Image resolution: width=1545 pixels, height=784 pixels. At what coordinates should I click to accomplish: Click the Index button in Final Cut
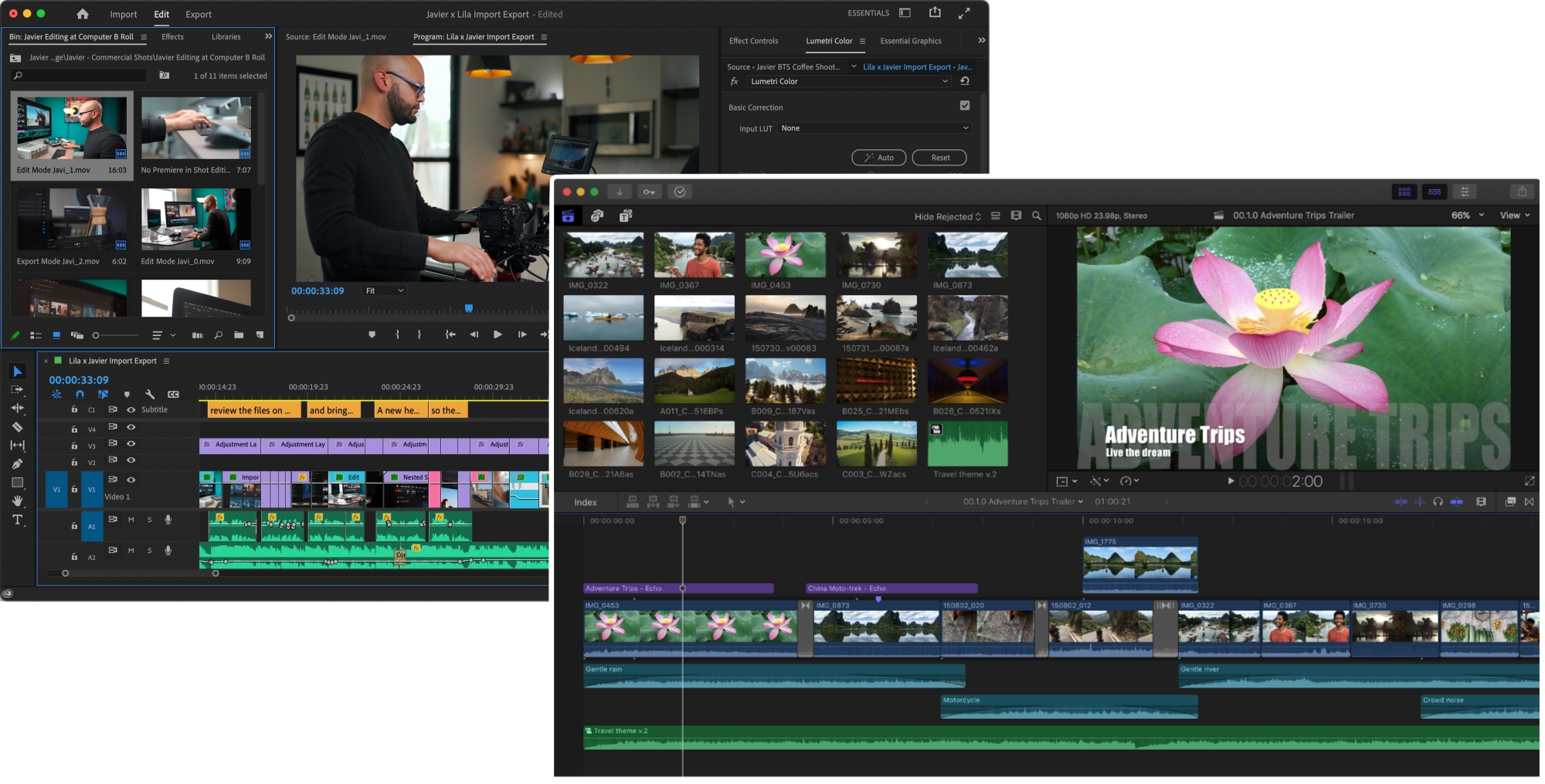click(x=585, y=502)
